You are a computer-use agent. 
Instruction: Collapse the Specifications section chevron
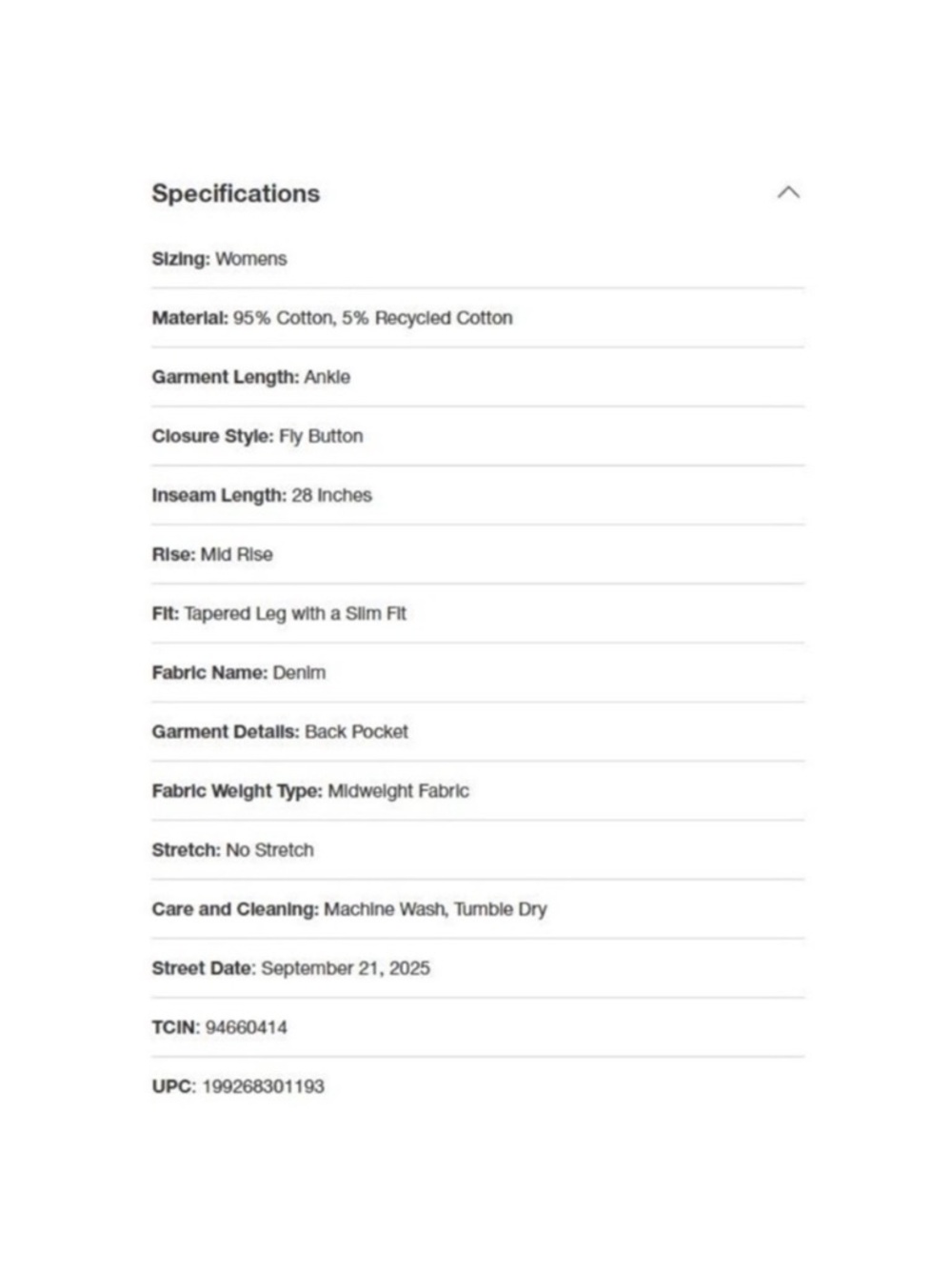click(x=788, y=192)
